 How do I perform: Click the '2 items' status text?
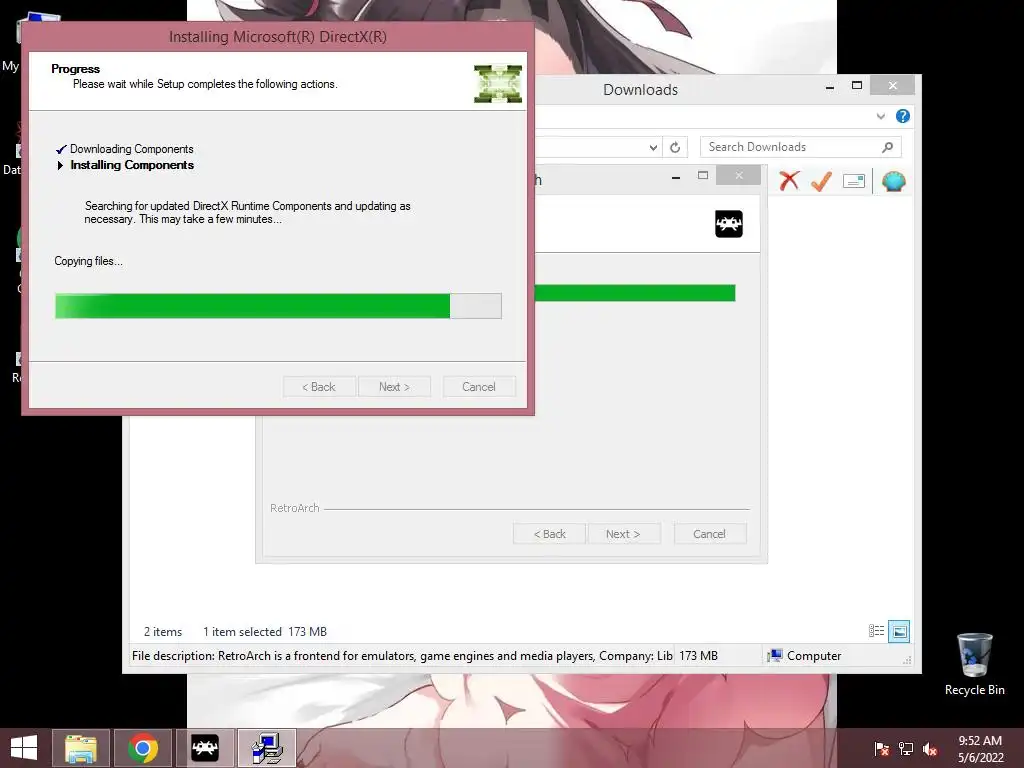click(163, 632)
